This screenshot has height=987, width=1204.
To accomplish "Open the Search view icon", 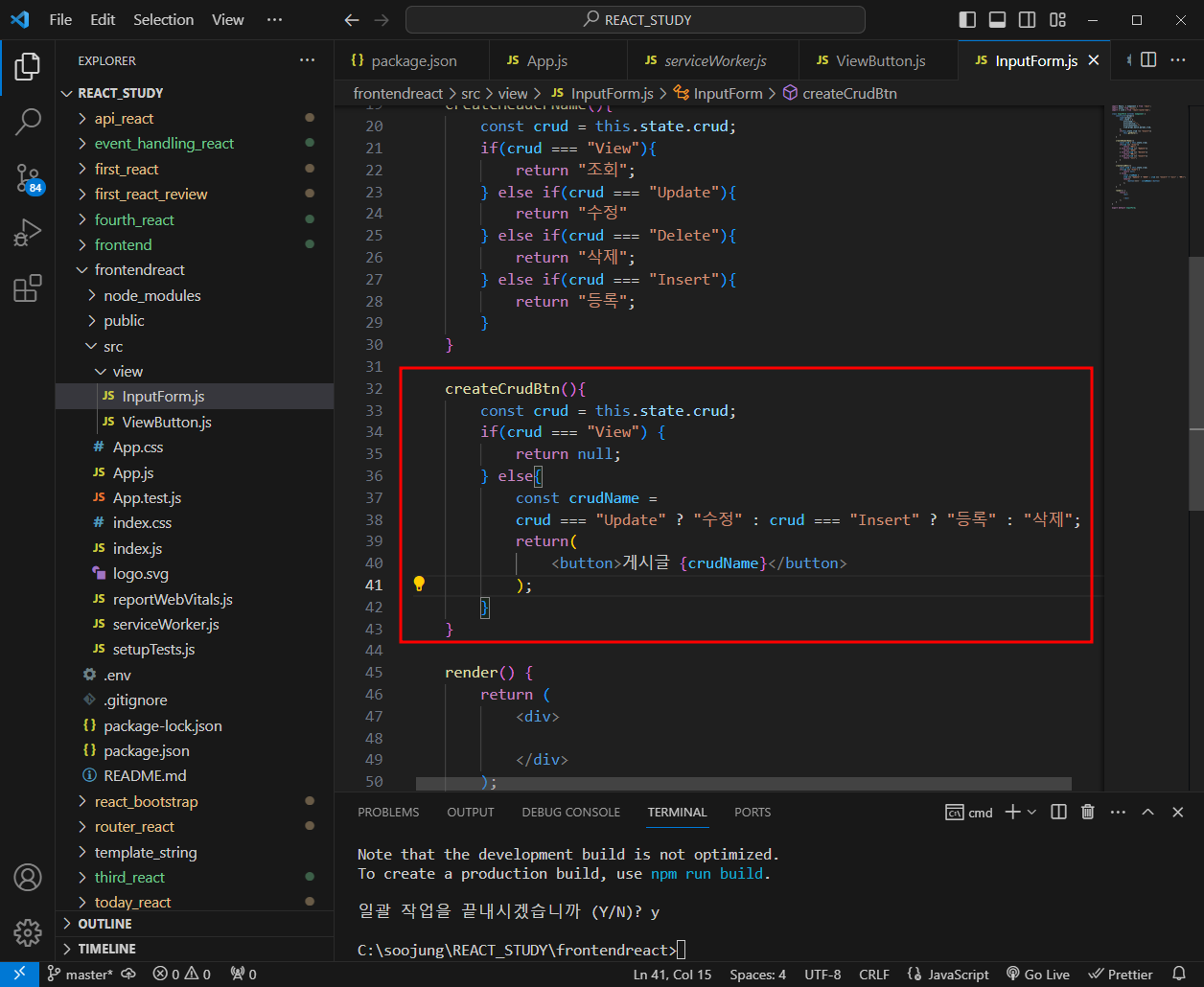I will click(28, 122).
